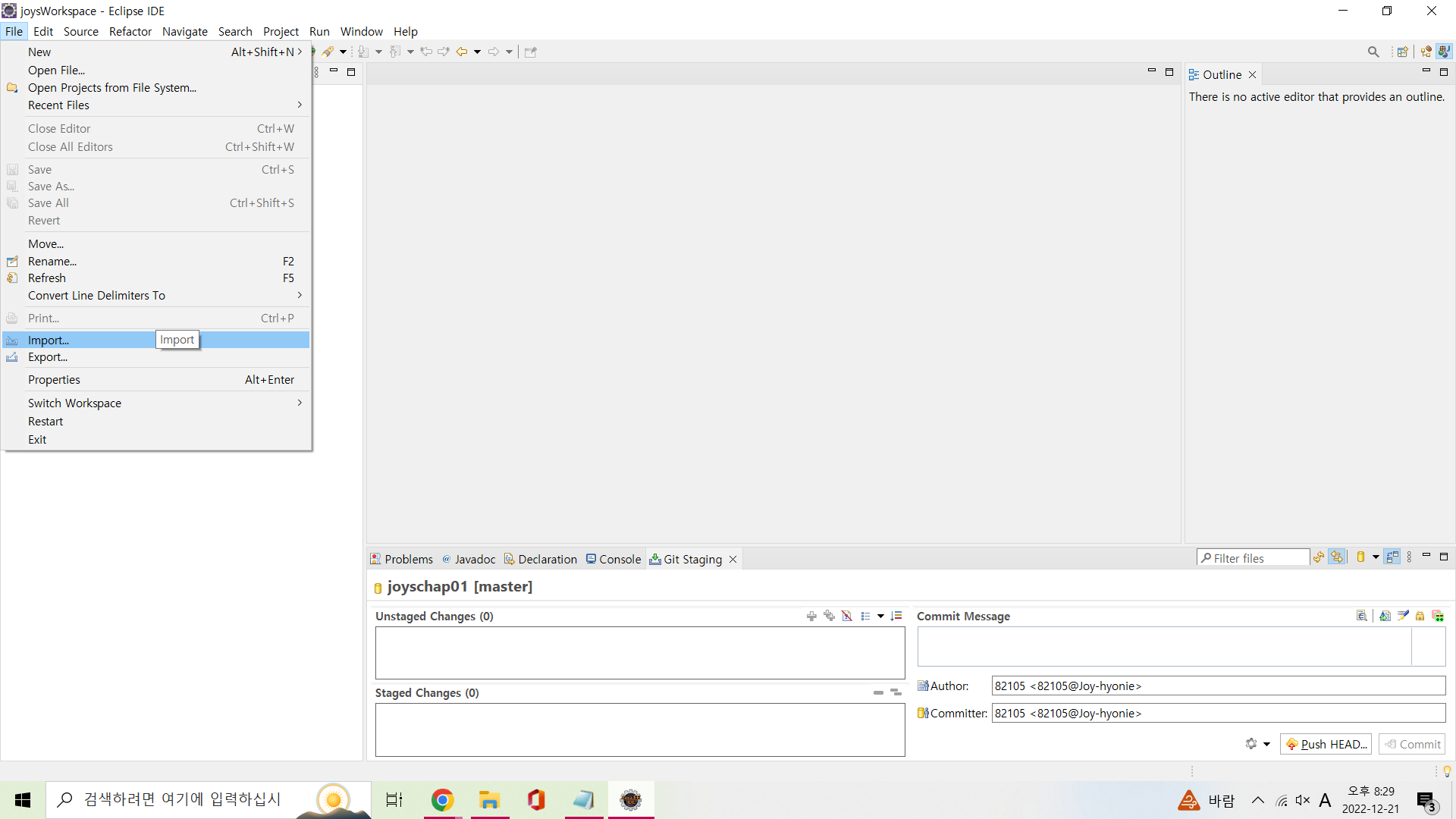
Task: Click the Unstaged Changes presentation icon
Action: pyautogui.click(x=865, y=616)
